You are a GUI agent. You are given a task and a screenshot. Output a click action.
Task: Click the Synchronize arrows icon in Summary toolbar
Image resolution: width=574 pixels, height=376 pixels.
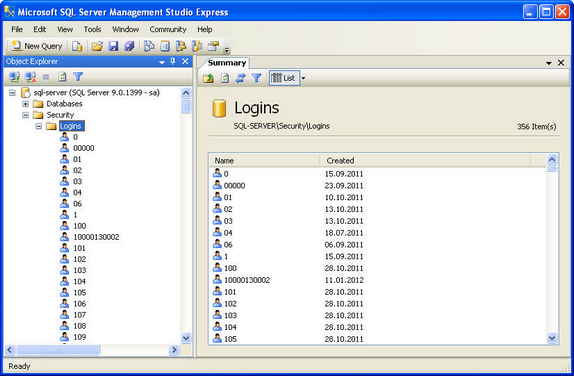point(241,78)
